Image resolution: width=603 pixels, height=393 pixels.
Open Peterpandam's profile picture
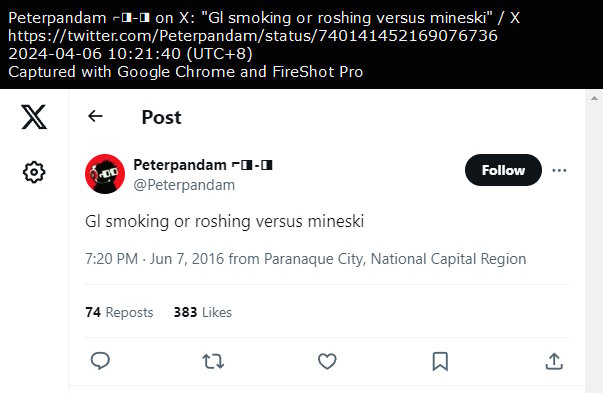coord(105,174)
